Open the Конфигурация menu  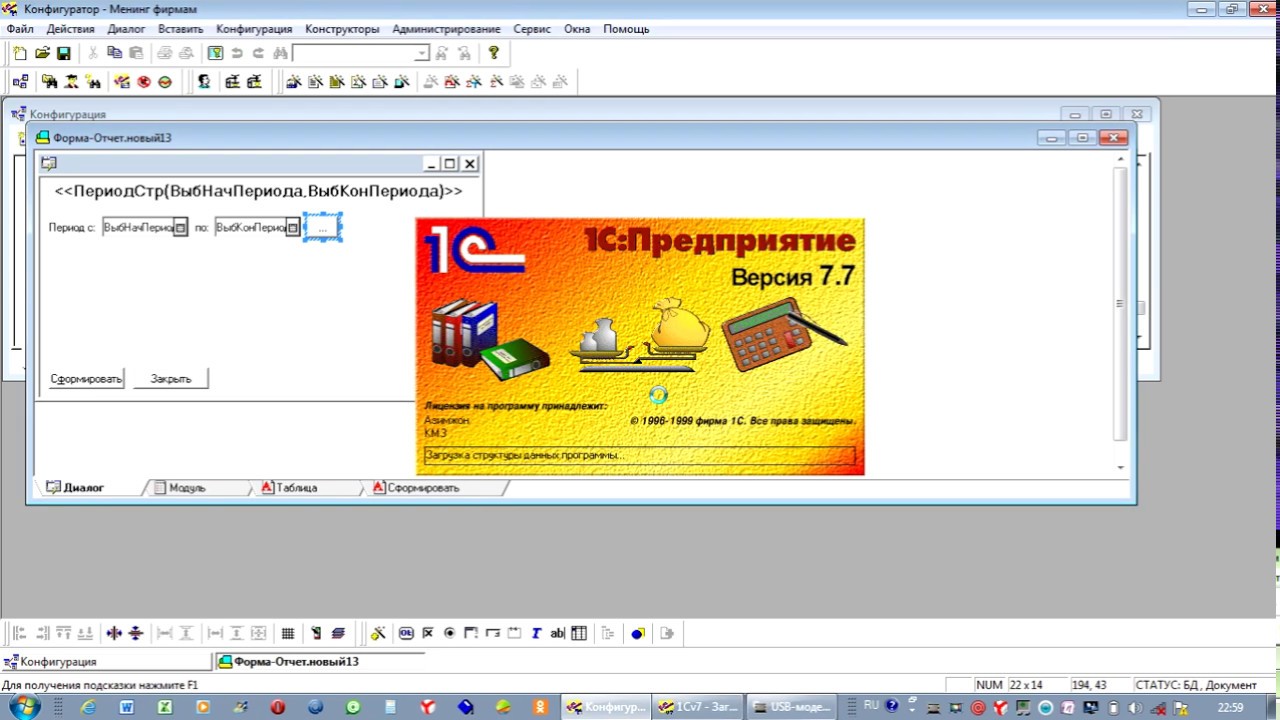coord(254,29)
